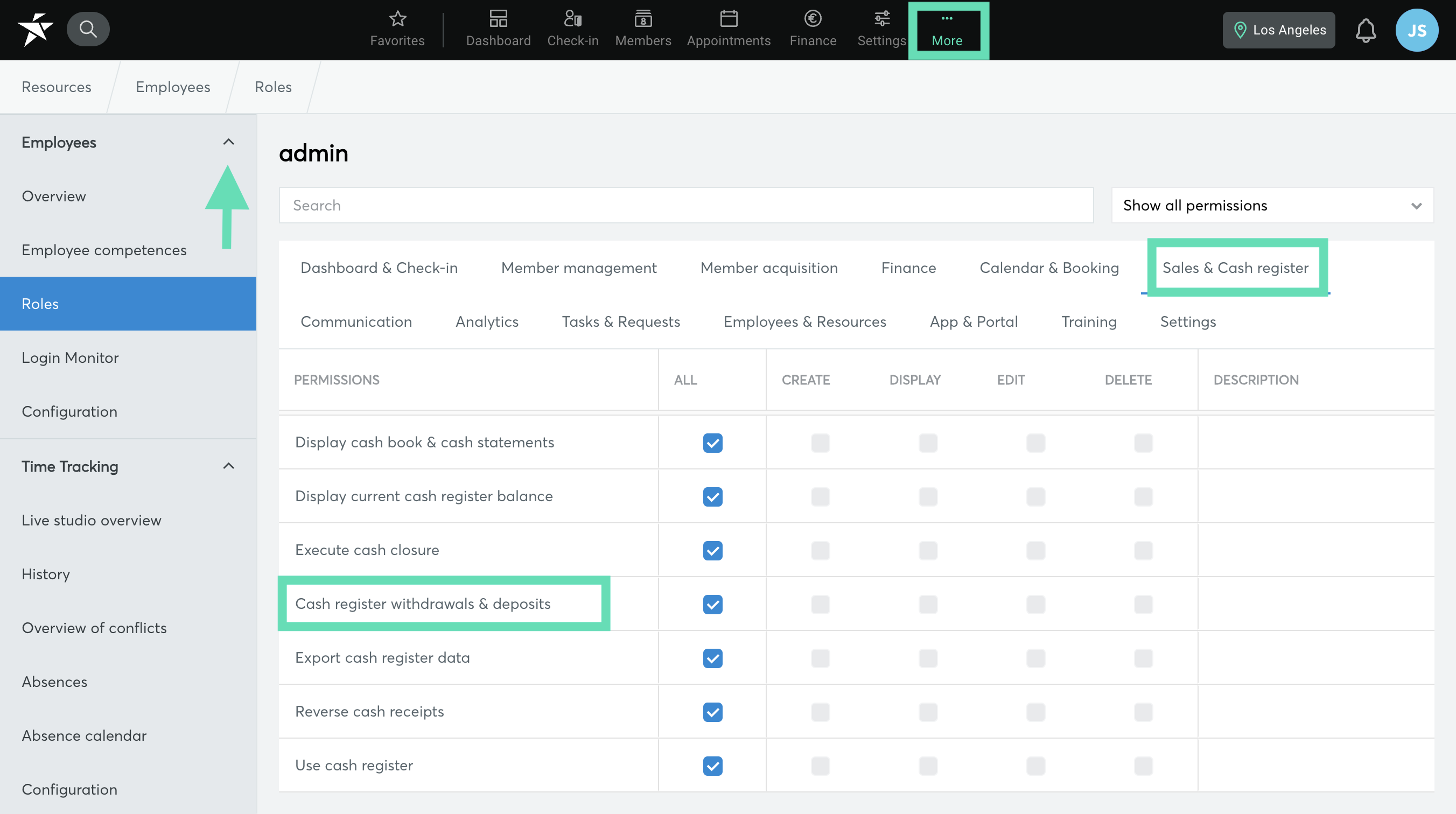This screenshot has width=1456, height=814.
Task: Click the ALL column header
Action: [685, 380]
